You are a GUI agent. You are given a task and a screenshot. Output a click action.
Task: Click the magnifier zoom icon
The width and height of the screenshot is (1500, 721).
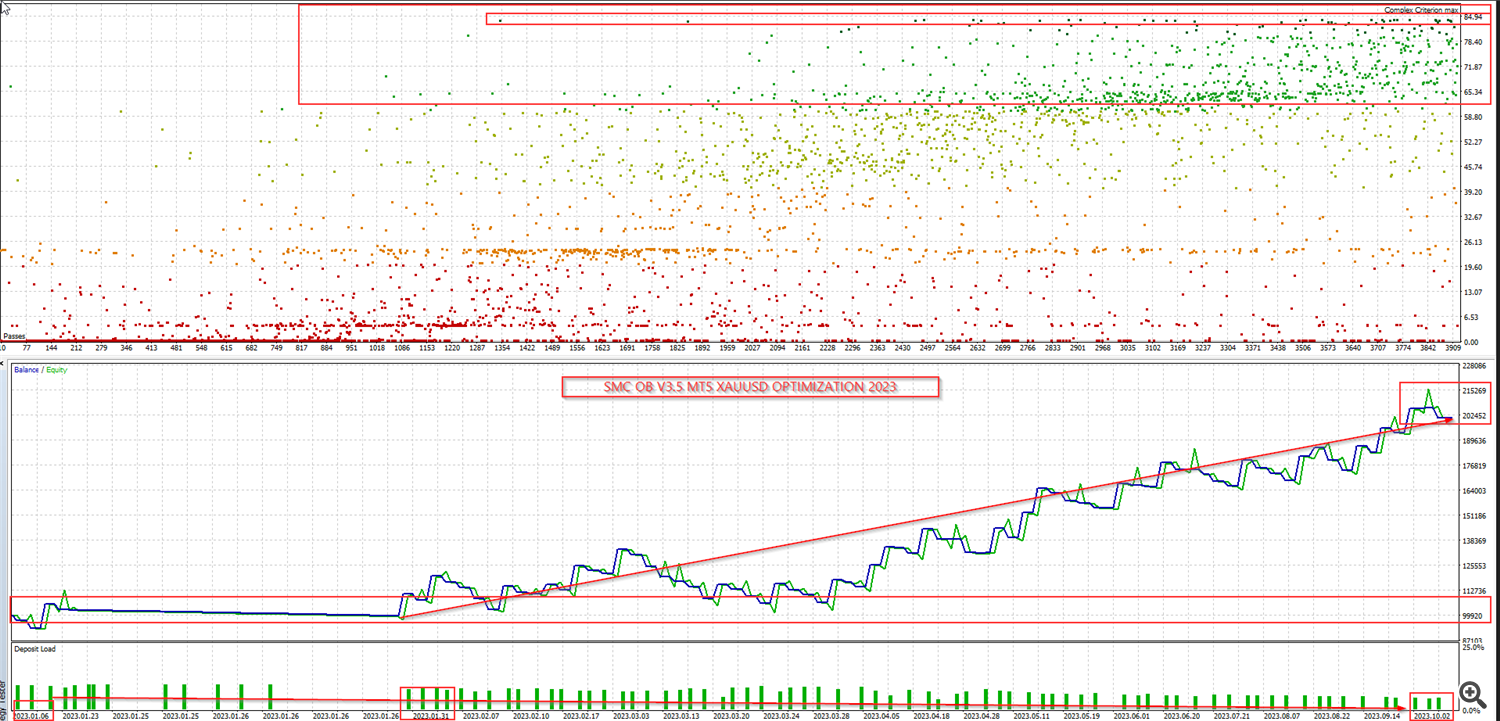click(x=1470, y=693)
